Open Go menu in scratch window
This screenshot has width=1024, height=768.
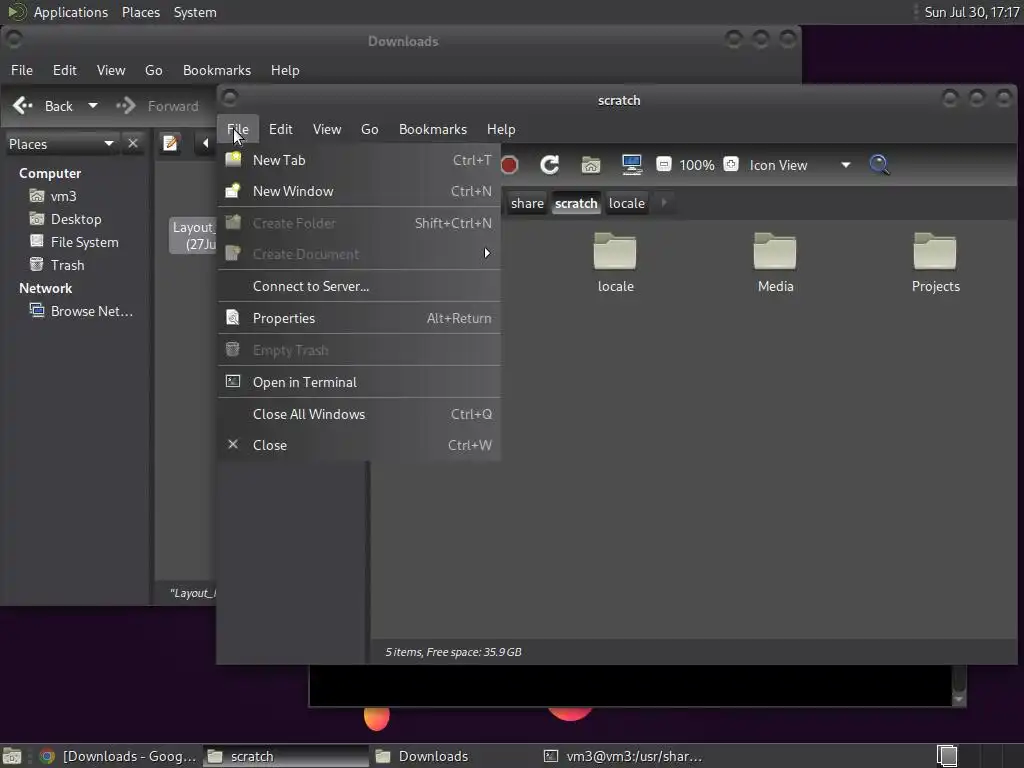[x=370, y=129]
